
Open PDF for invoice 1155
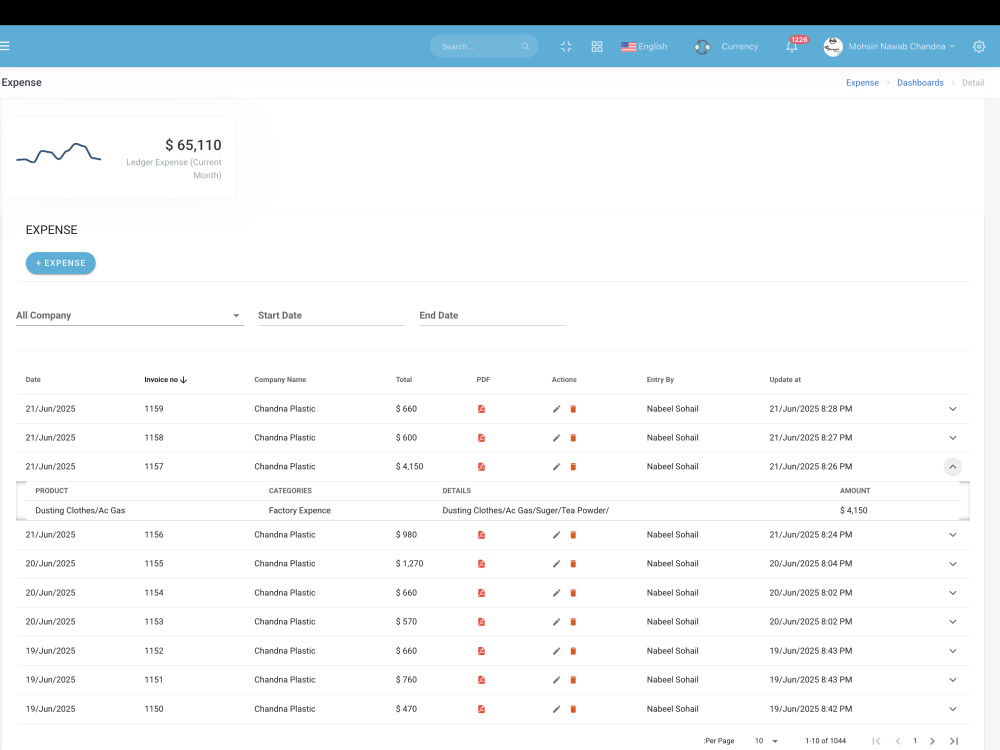(x=482, y=564)
